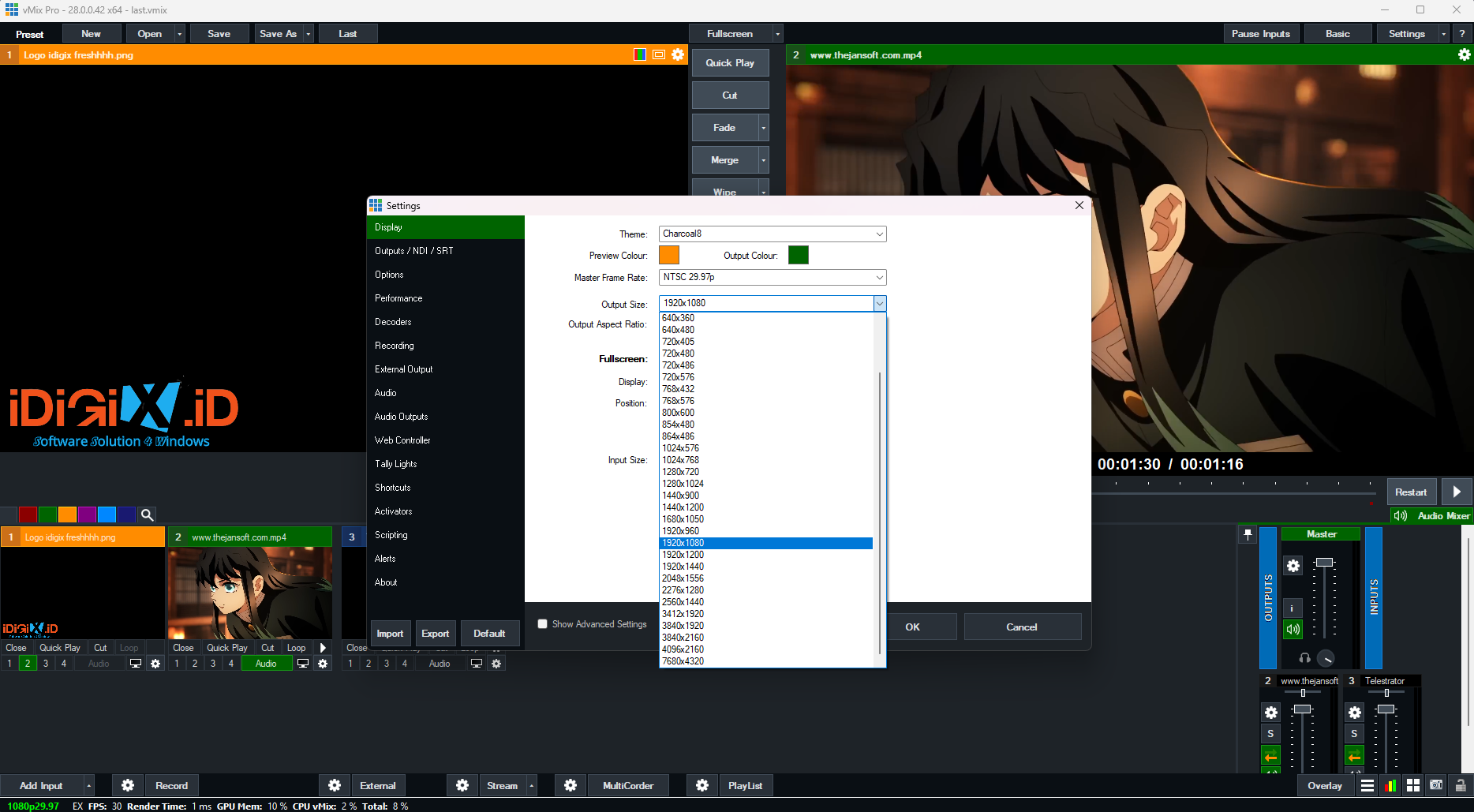Expand the Fade transition dropdown arrow
The width and height of the screenshot is (1474, 812).
point(763,128)
